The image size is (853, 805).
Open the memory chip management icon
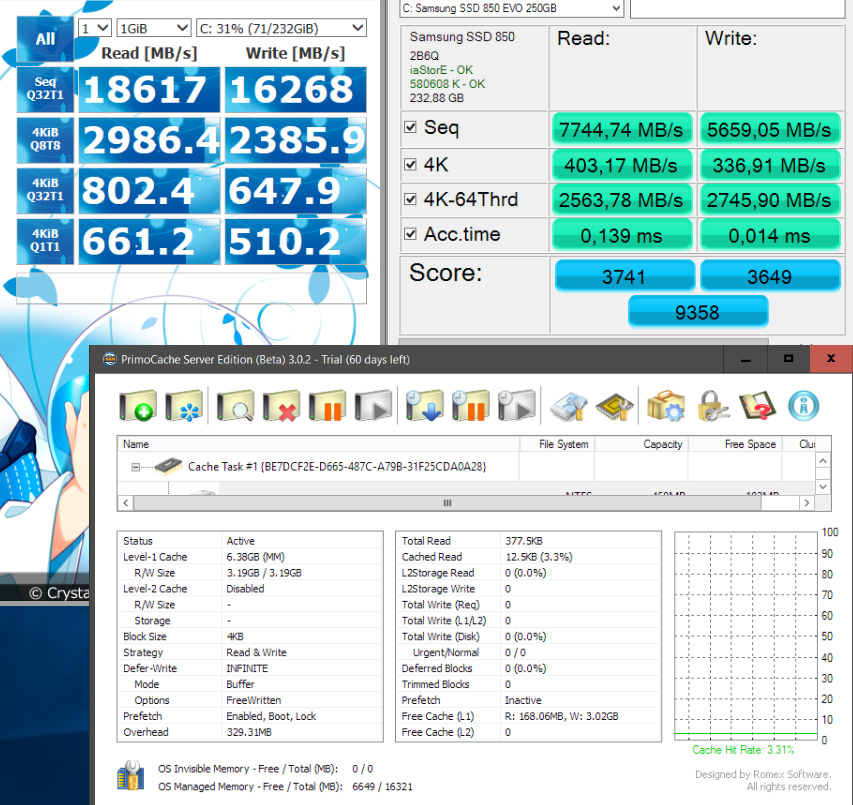pos(615,406)
